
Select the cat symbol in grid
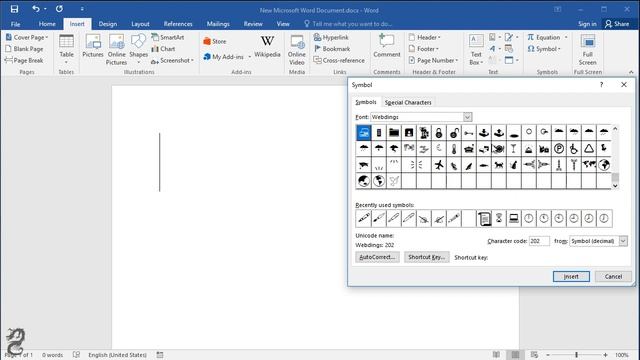(x=499, y=165)
